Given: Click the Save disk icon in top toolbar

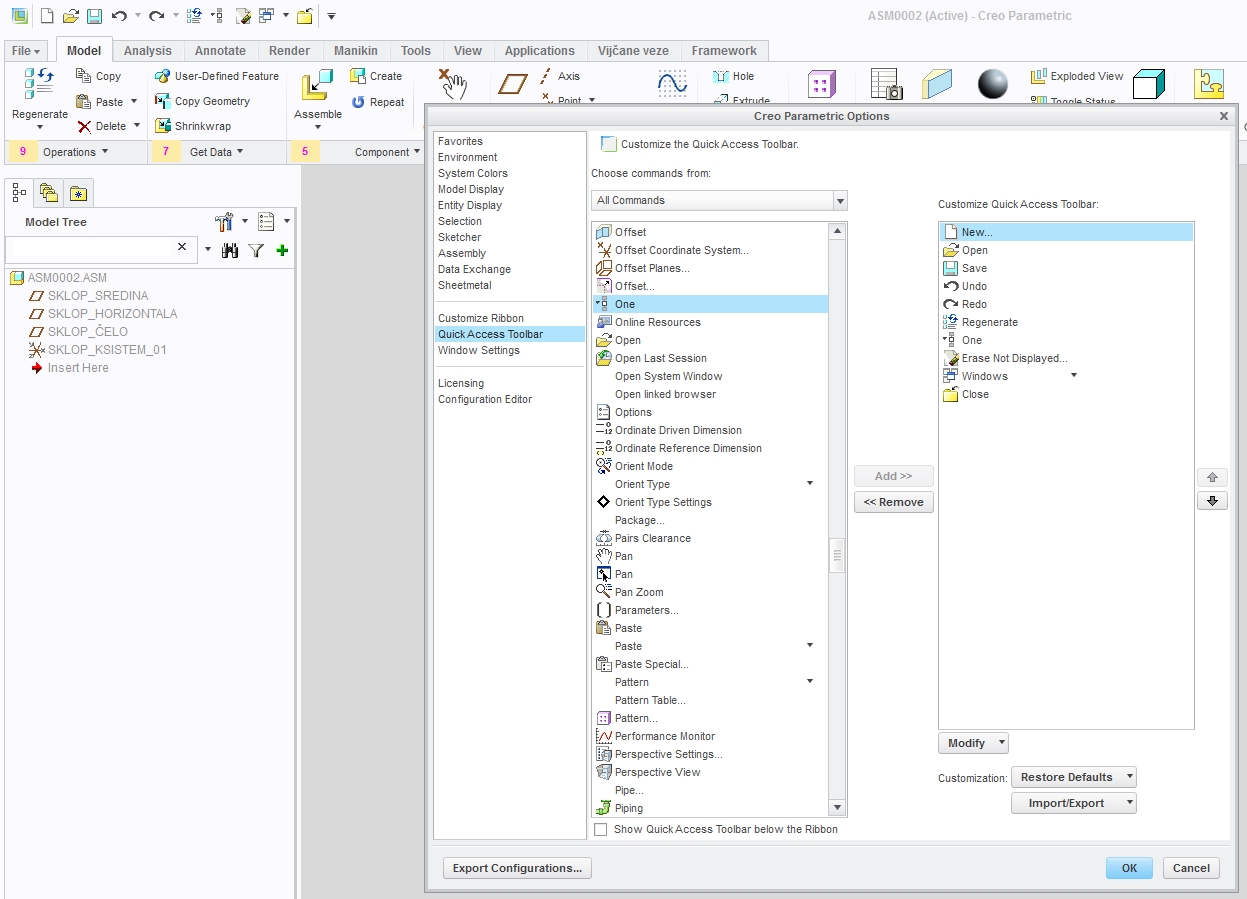Looking at the screenshot, I should pyautogui.click(x=94, y=16).
